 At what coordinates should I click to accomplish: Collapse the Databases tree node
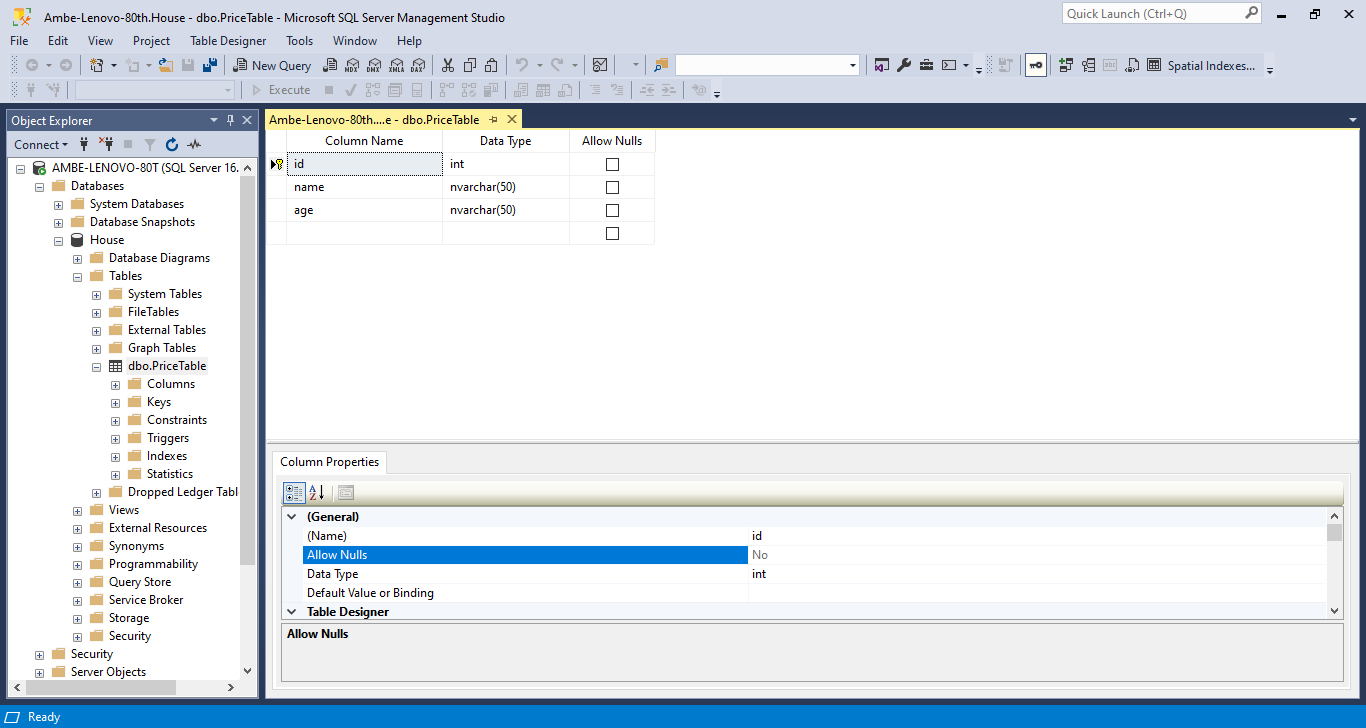tap(39, 186)
